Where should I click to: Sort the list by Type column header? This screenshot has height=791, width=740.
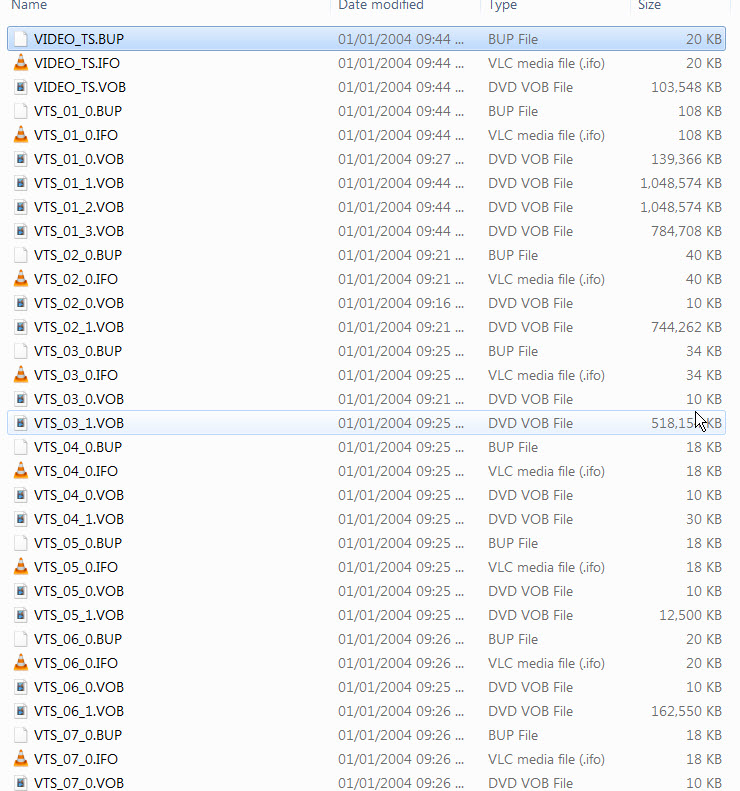[503, 6]
